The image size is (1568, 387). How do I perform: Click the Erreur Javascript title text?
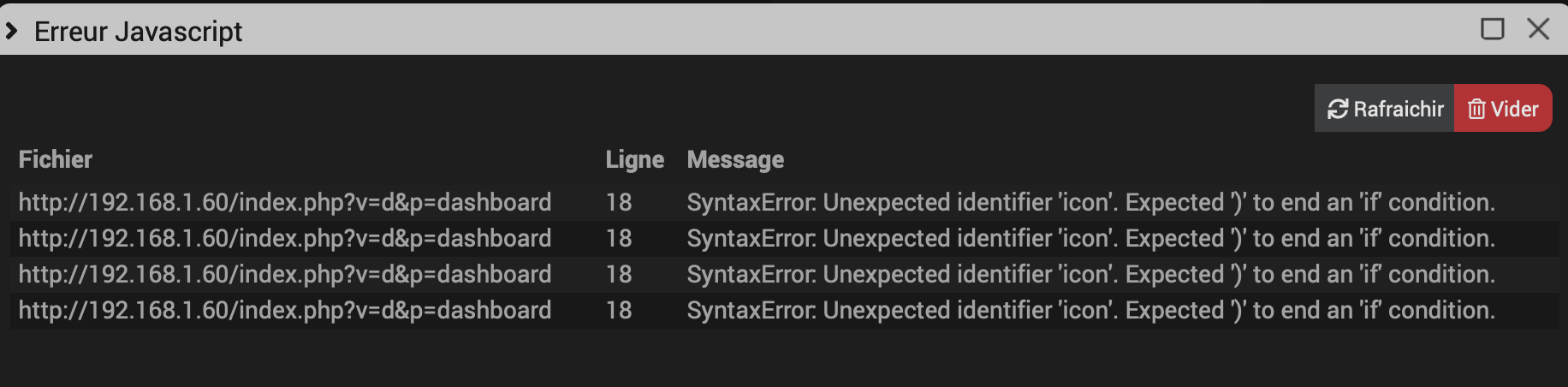138,32
